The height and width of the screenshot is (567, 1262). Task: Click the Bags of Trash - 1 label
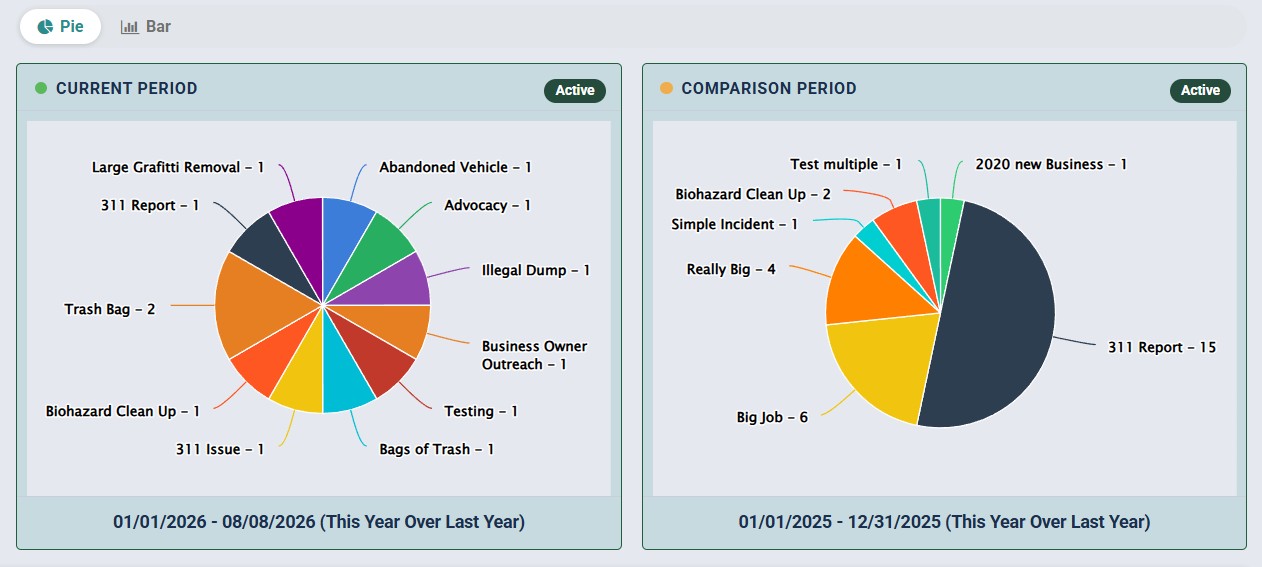tap(437, 449)
